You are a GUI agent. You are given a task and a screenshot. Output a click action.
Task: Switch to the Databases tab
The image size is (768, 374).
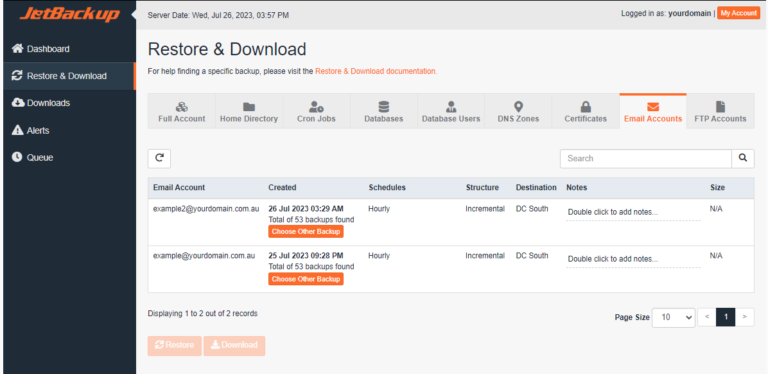384,111
